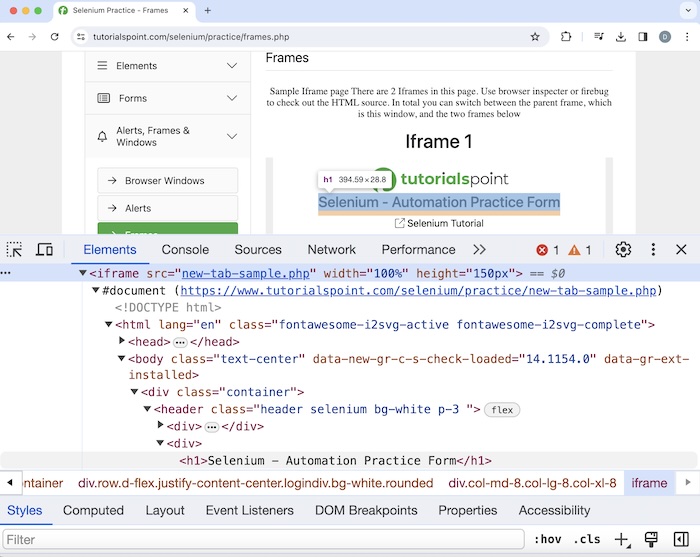This screenshot has height=557, width=700.
Task: Open the tab search dropdown
Action: tap(688, 10)
